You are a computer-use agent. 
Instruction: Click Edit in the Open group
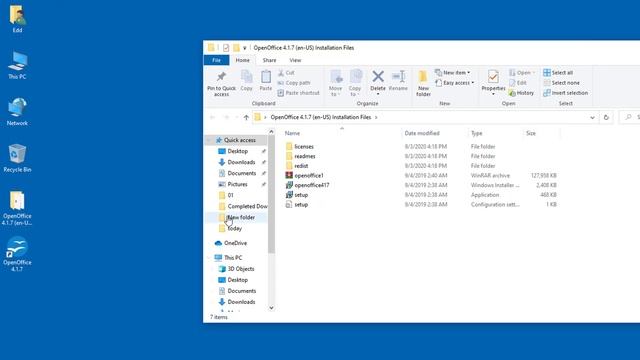(x=518, y=83)
